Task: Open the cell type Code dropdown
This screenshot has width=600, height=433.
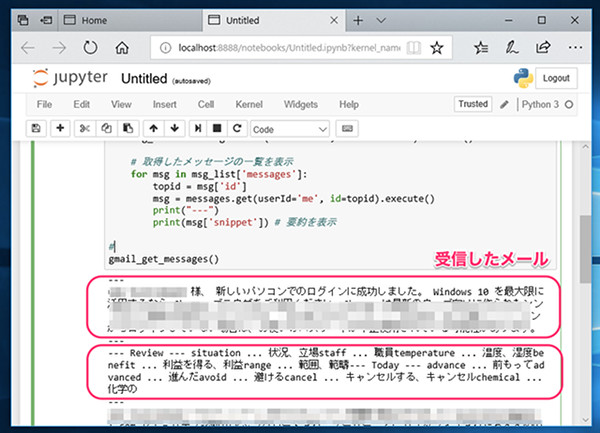Action: click(x=290, y=129)
